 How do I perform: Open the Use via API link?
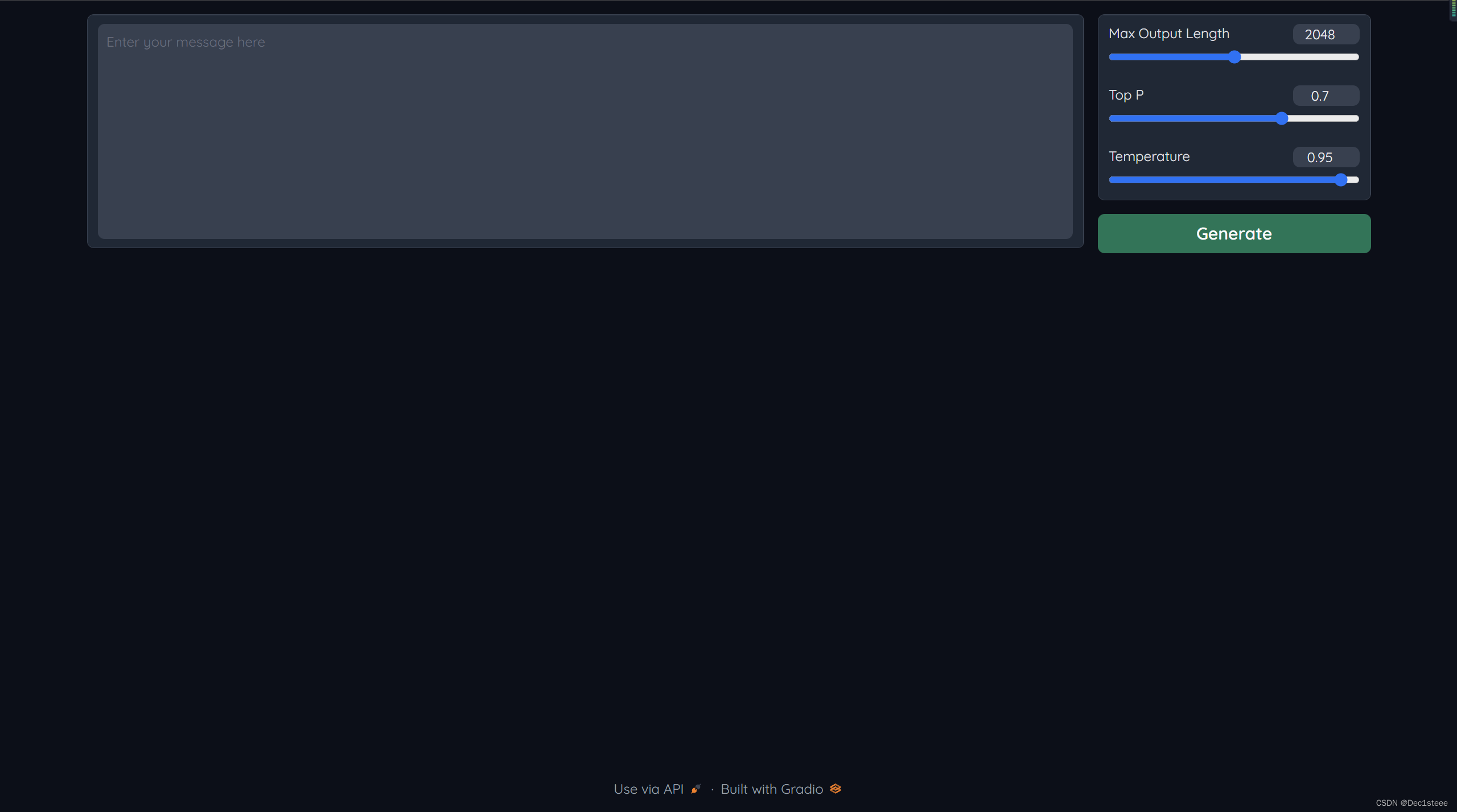(649, 789)
